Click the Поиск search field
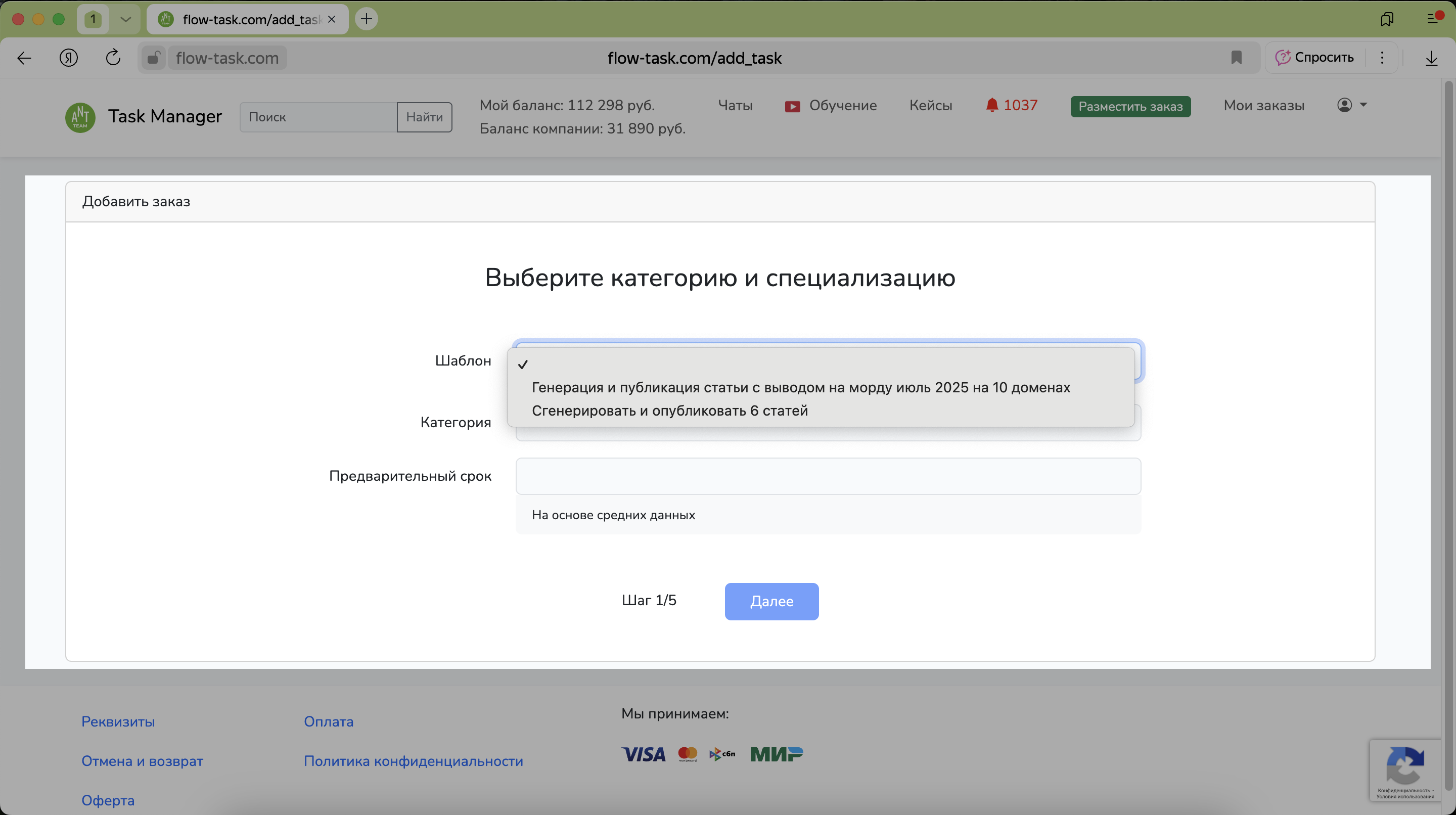Viewport: 1456px width, 815px height. 317,118
